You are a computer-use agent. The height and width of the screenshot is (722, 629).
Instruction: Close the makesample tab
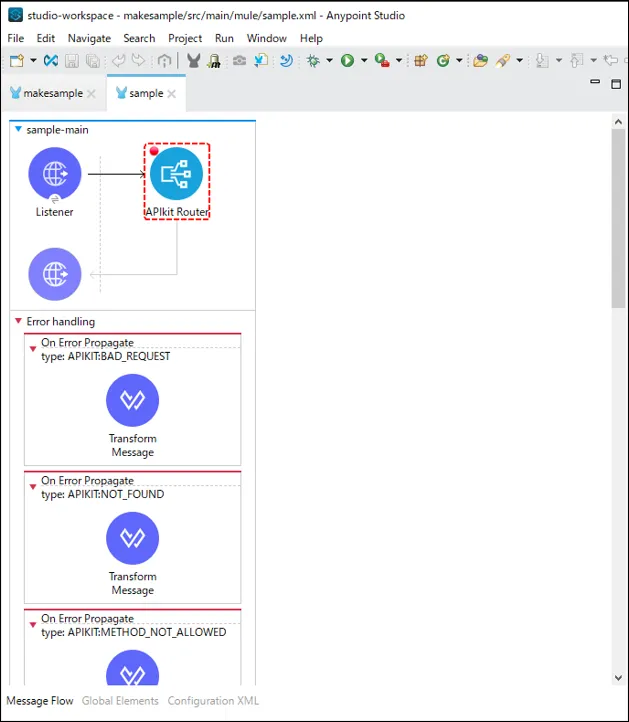pyautogui.click(x=91, y=94)
